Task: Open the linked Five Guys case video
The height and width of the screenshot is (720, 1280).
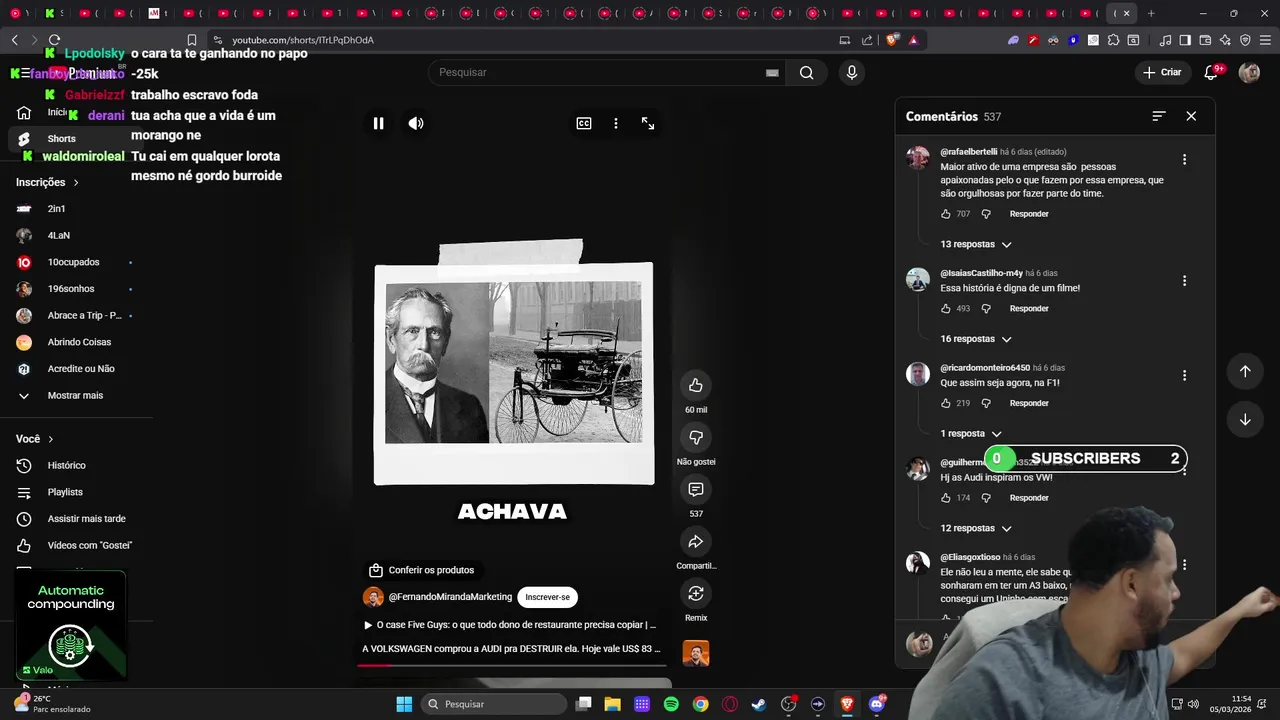Action: tap(510, 625)
